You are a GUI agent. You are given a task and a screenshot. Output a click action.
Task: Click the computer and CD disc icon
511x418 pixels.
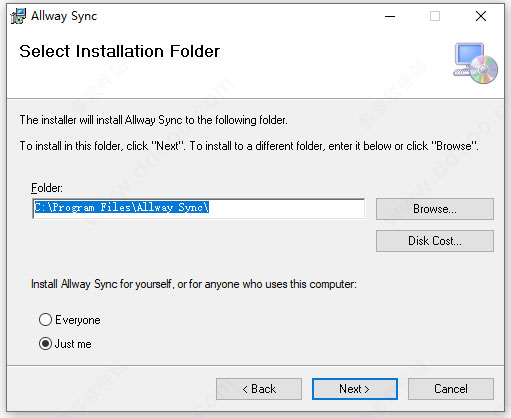[x=476, y=63]
